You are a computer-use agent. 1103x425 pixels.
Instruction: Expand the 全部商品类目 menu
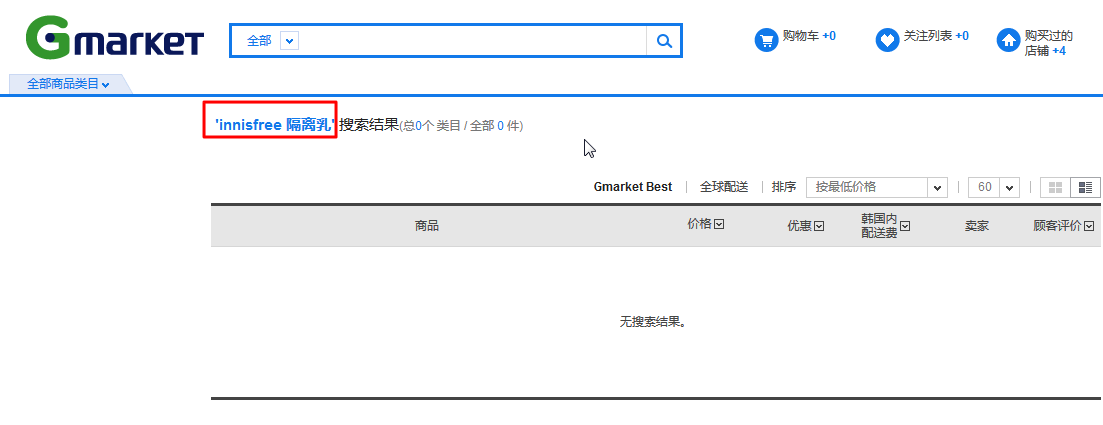tap(68, 84)
